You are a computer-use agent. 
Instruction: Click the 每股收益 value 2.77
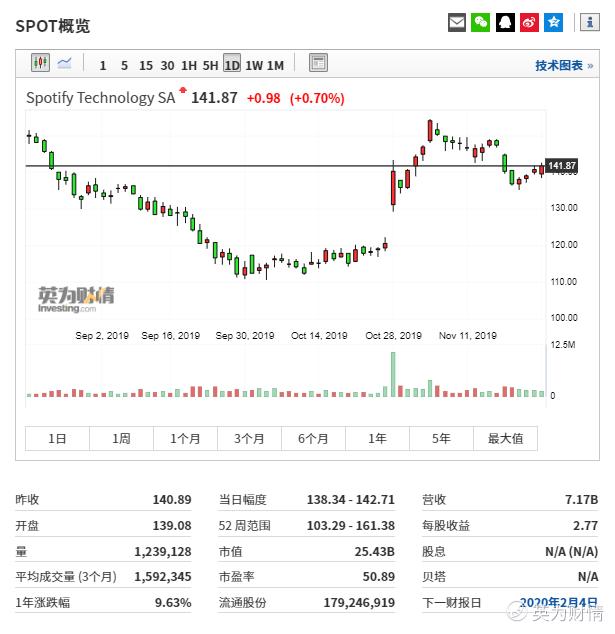tap(585, 525)
